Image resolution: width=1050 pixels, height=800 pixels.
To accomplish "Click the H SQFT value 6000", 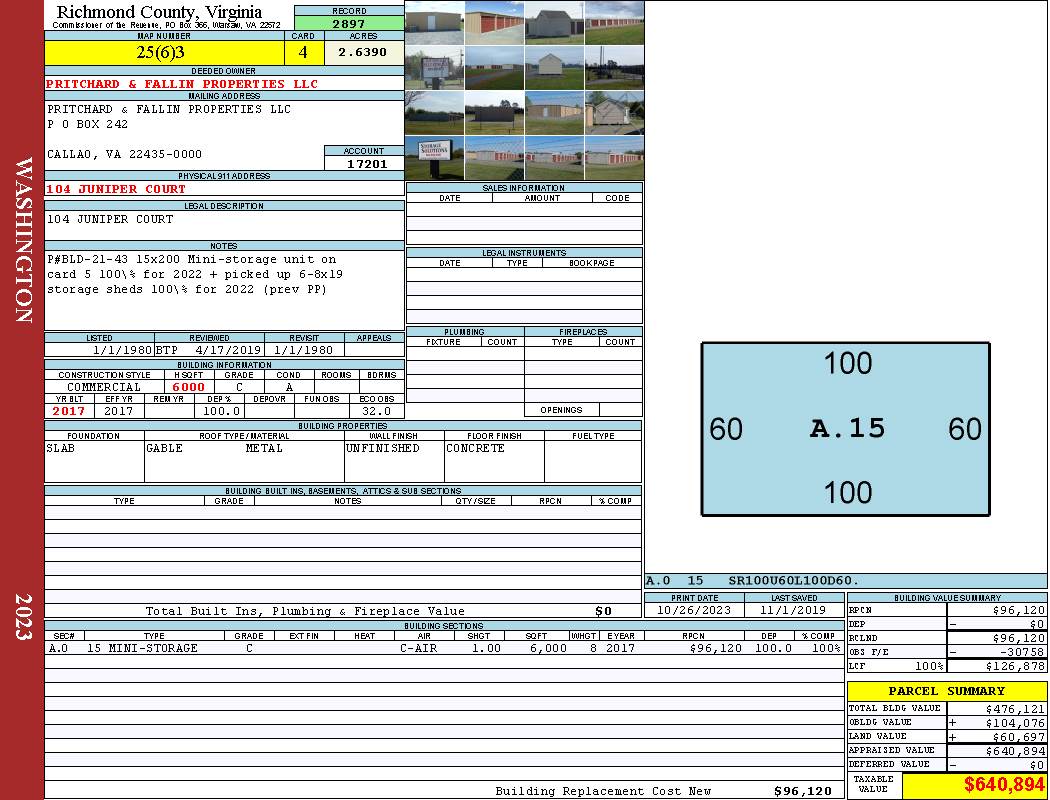I will (x=188, y=387).
